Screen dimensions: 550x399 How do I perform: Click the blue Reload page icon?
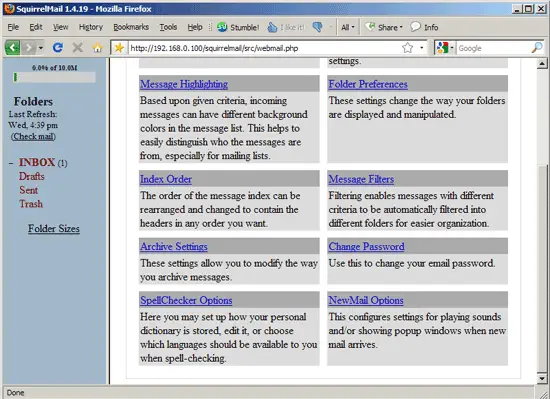coord(58,47)
